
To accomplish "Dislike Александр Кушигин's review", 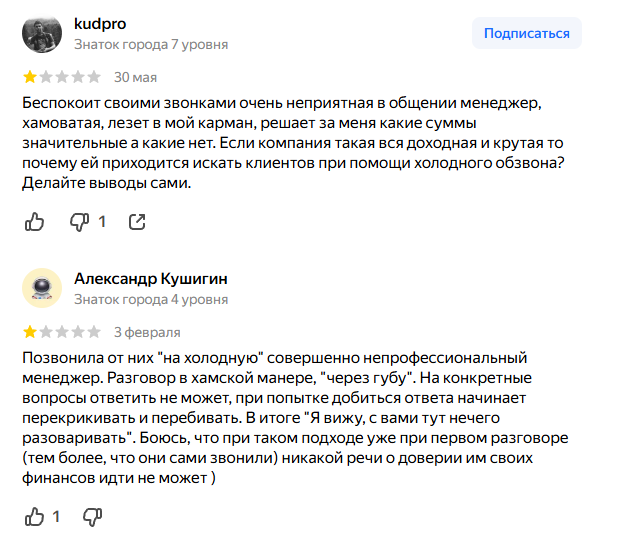I will coord(92,517).
